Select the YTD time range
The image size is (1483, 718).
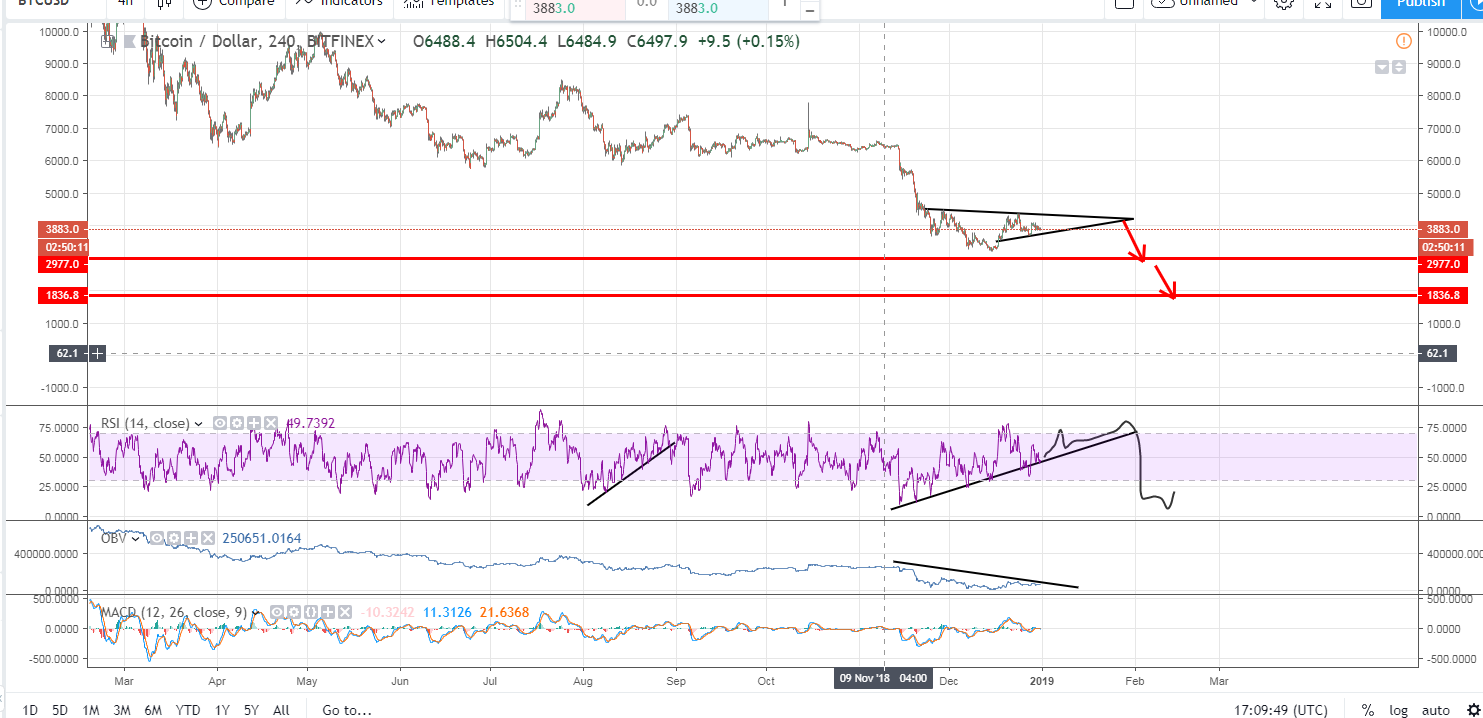(x=187, y=710)
